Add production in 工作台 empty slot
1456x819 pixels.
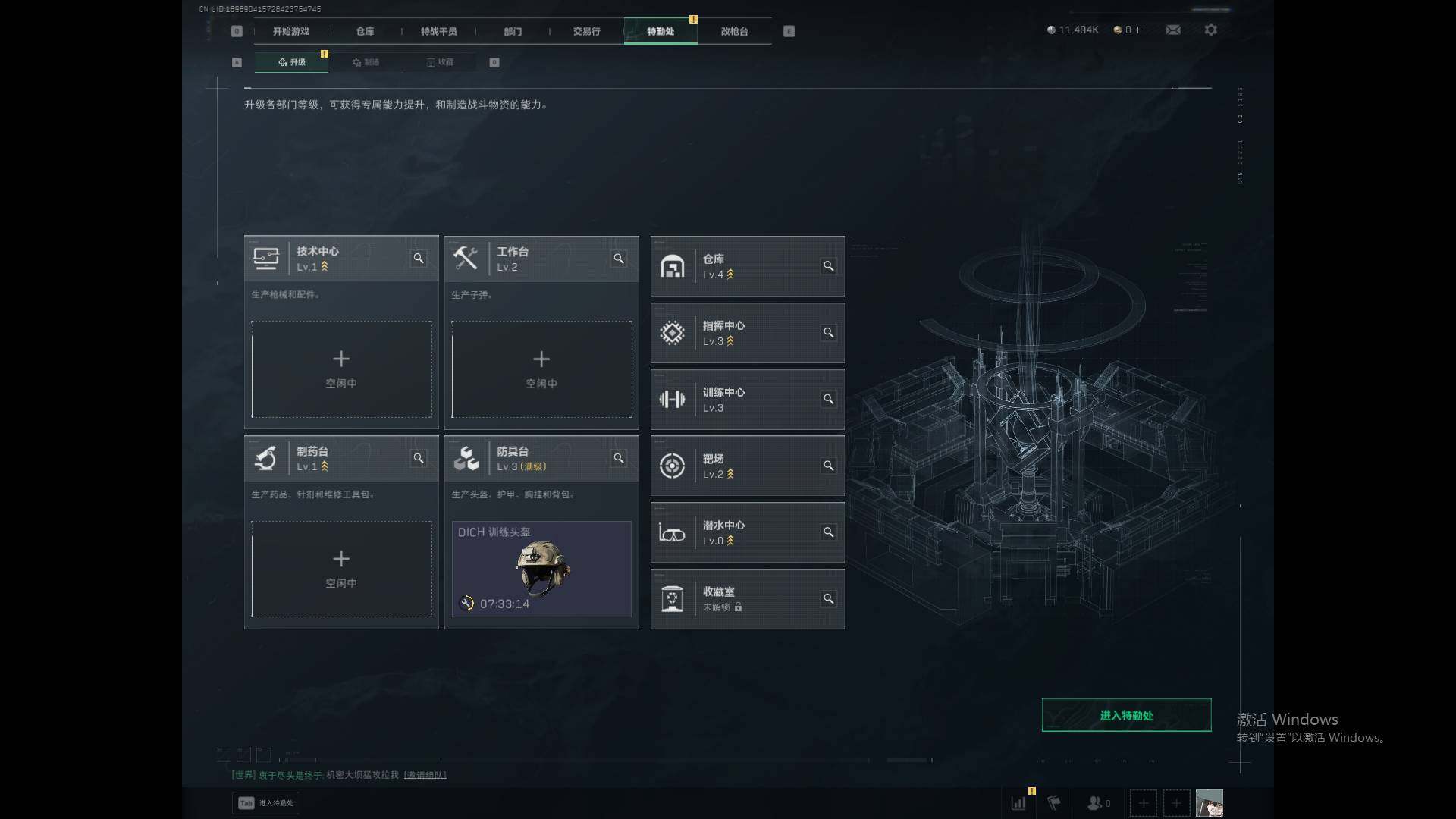click(x=541, y=369)
